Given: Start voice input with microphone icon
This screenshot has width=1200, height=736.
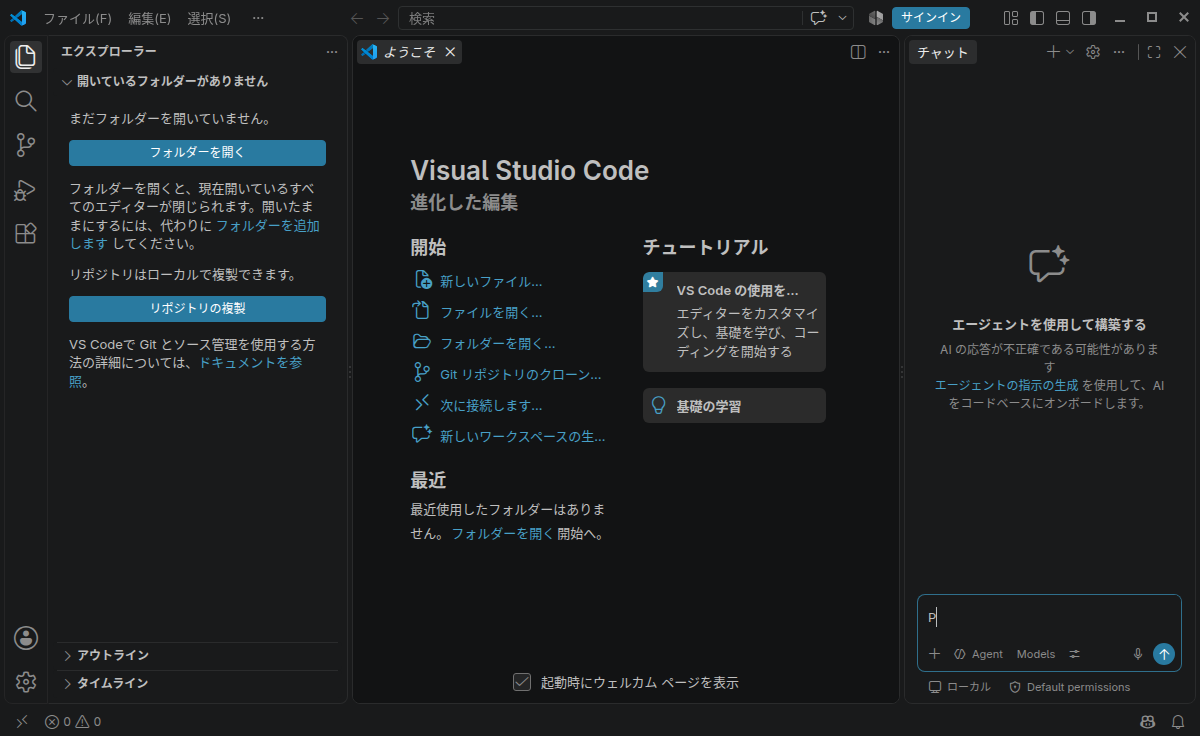Looking at the screenshot, I should (x=1137, y=654).
